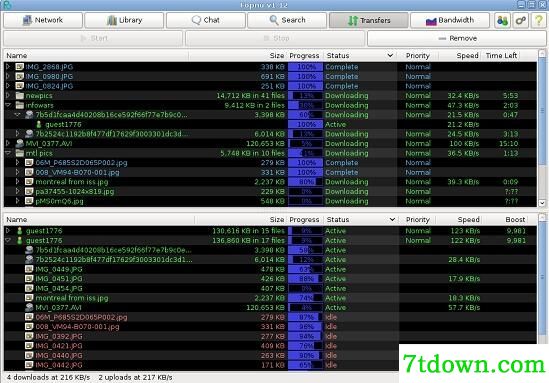Sort downloads by Time Left column

(x=501, y=56)
